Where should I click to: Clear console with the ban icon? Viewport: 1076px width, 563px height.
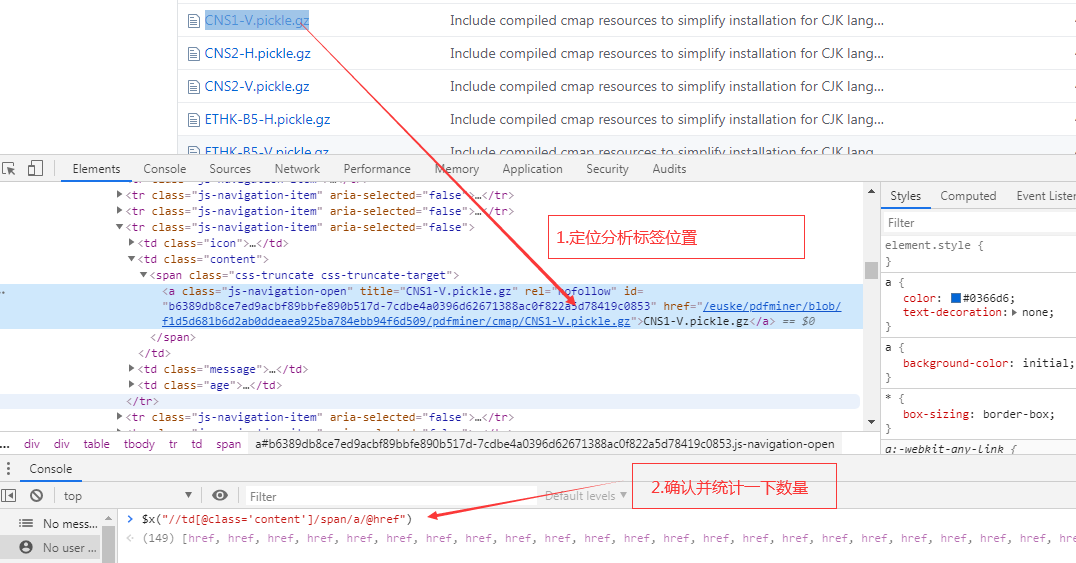pyautogui.click(x=36, y=496)
